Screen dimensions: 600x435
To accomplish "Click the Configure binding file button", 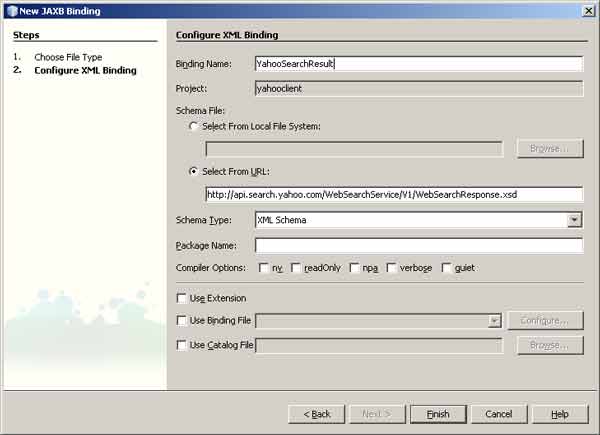I will coord(546,321).
